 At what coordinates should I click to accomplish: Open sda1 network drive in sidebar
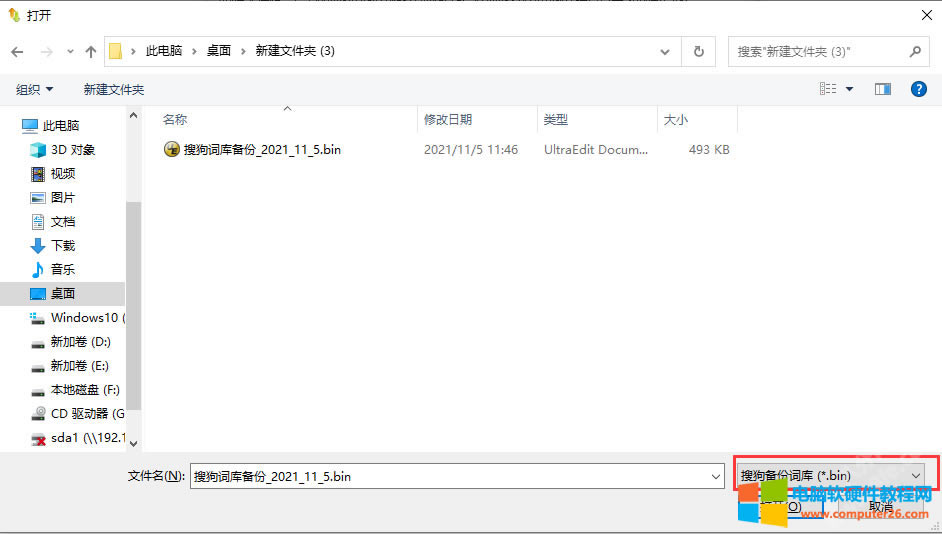click(x=77, y=438)
